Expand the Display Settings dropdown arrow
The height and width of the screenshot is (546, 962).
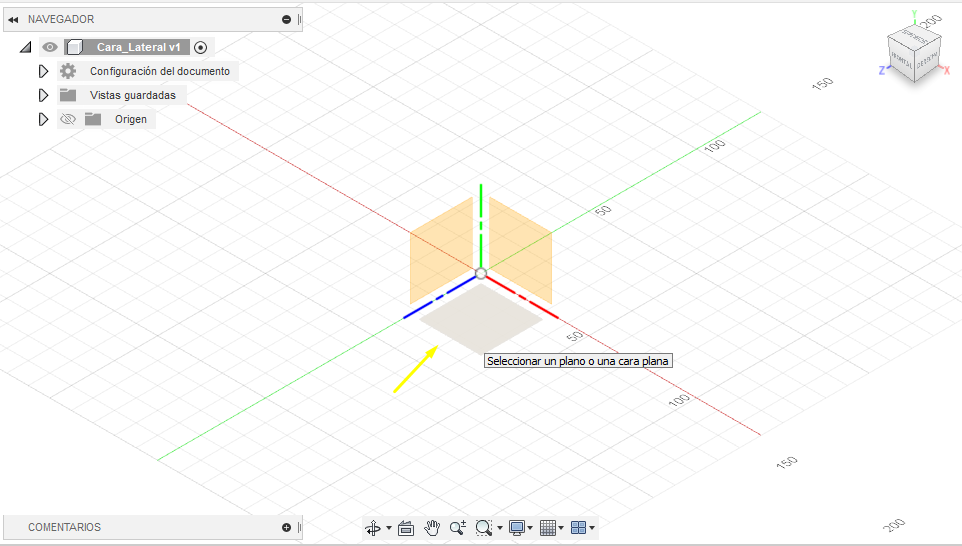pos(530,528)
